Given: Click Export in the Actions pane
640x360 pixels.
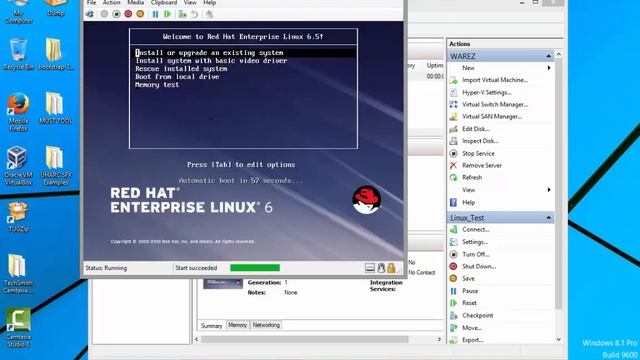Looking at the screenshot, I should [x=473, y=340].
